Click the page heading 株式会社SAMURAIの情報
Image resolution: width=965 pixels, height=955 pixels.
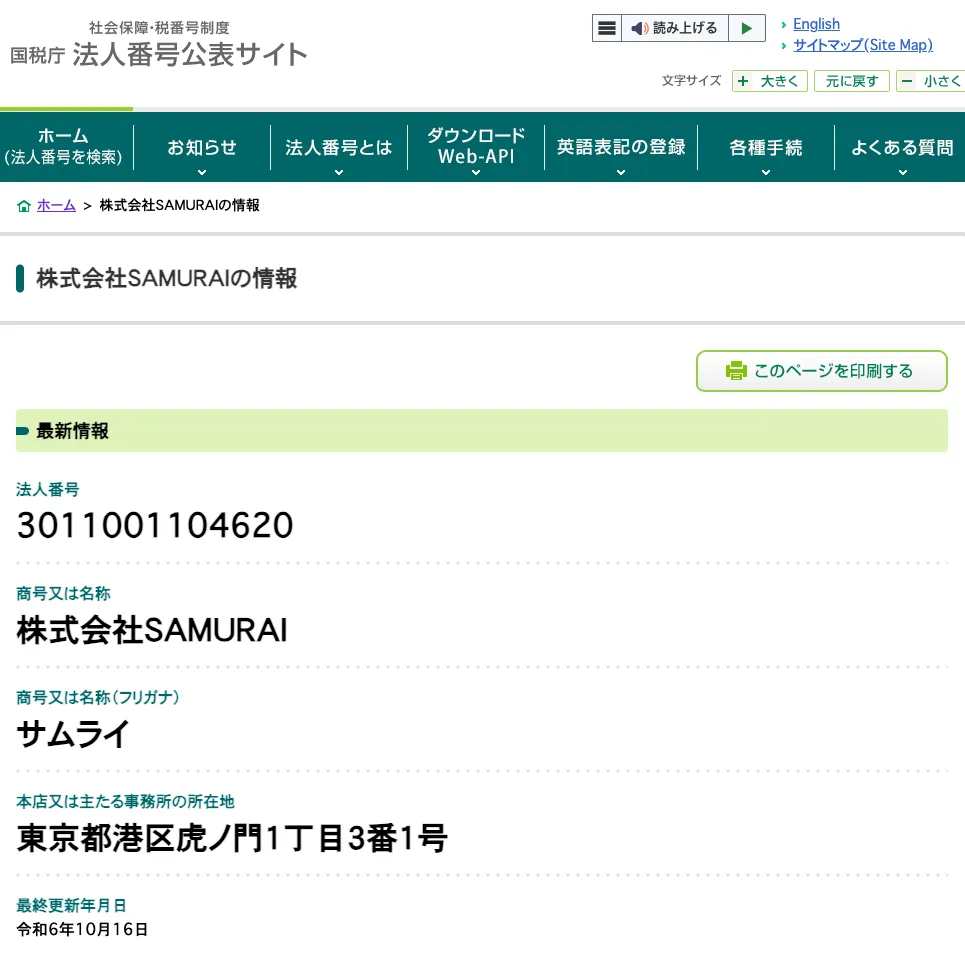tap(167, 278)
